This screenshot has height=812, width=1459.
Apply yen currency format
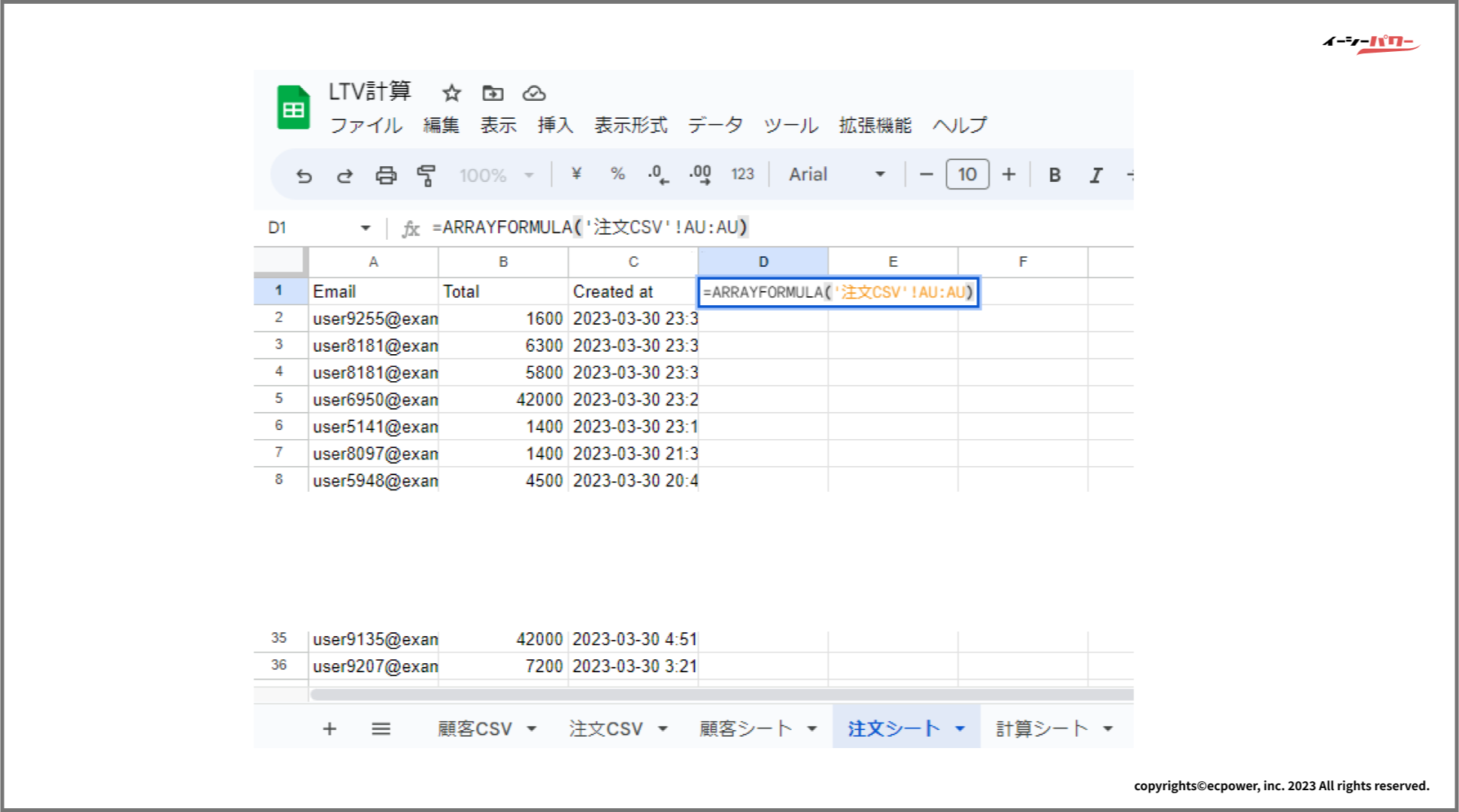point(577,174)
